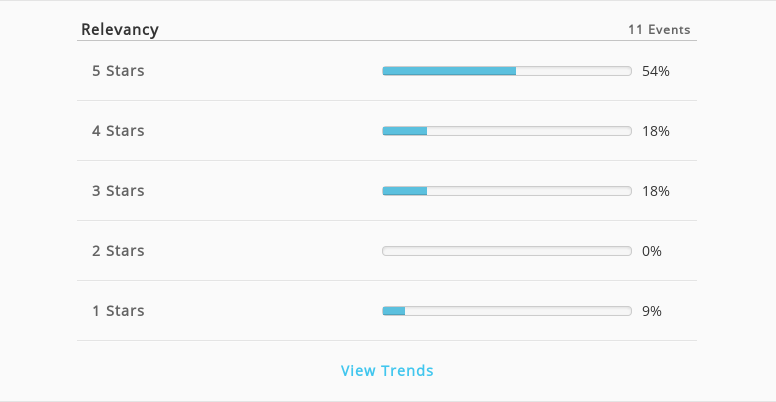Click the unfilled part of 1 Stars bar
776x402 pixels.
click(518, 311)
